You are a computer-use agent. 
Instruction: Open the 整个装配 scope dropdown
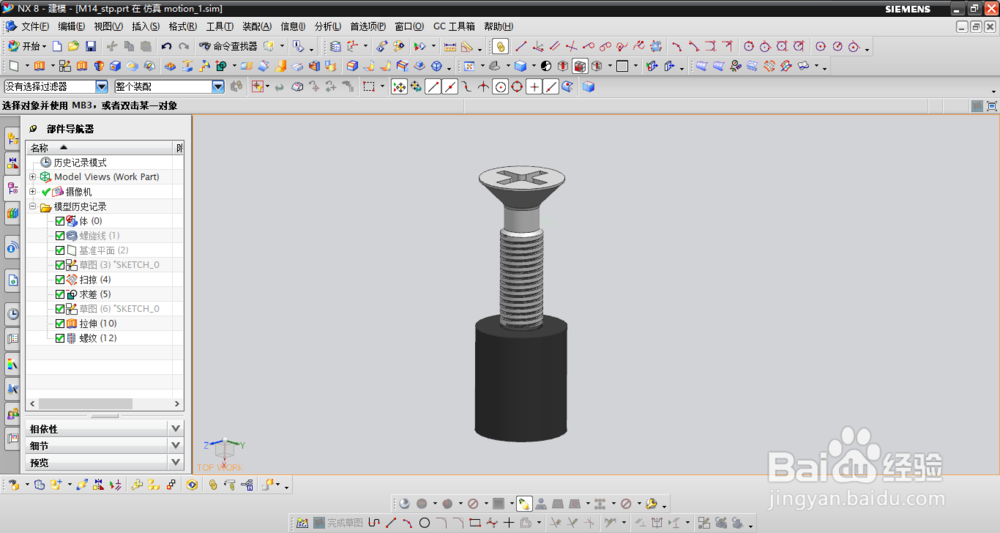[218, 87]
